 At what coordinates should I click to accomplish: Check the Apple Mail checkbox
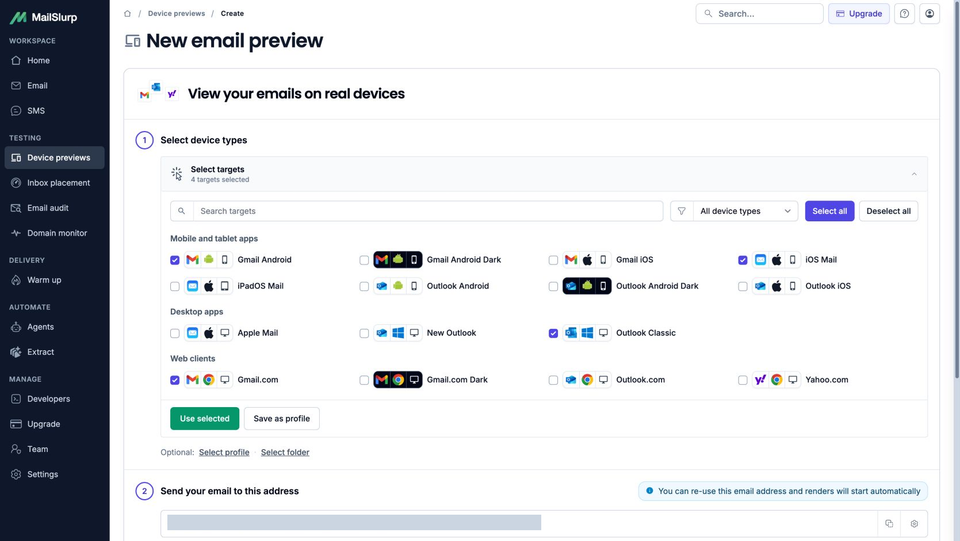(x=175, y=334)
